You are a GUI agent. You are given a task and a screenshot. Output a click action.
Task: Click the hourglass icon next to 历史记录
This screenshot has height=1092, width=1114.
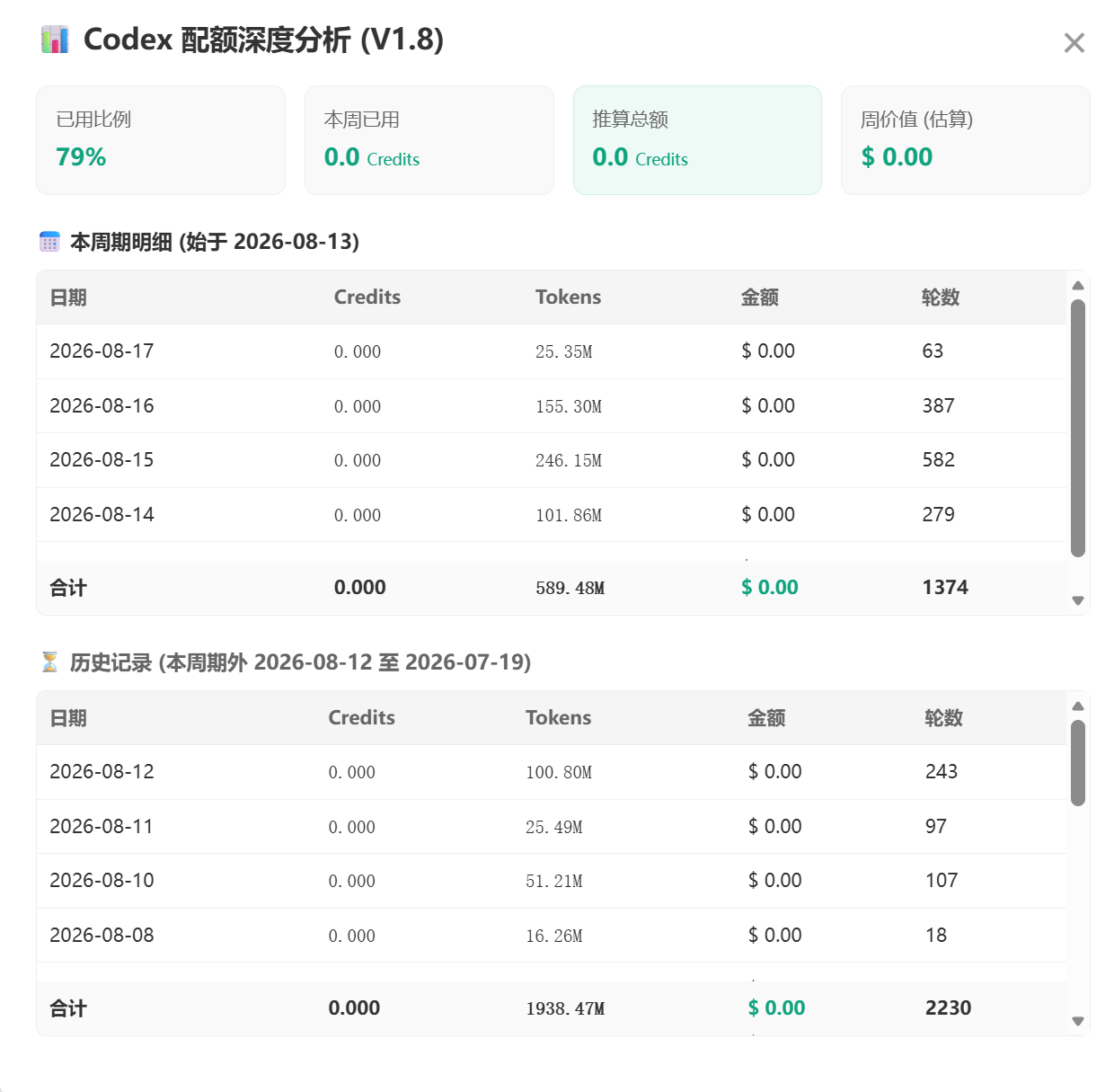49,662
